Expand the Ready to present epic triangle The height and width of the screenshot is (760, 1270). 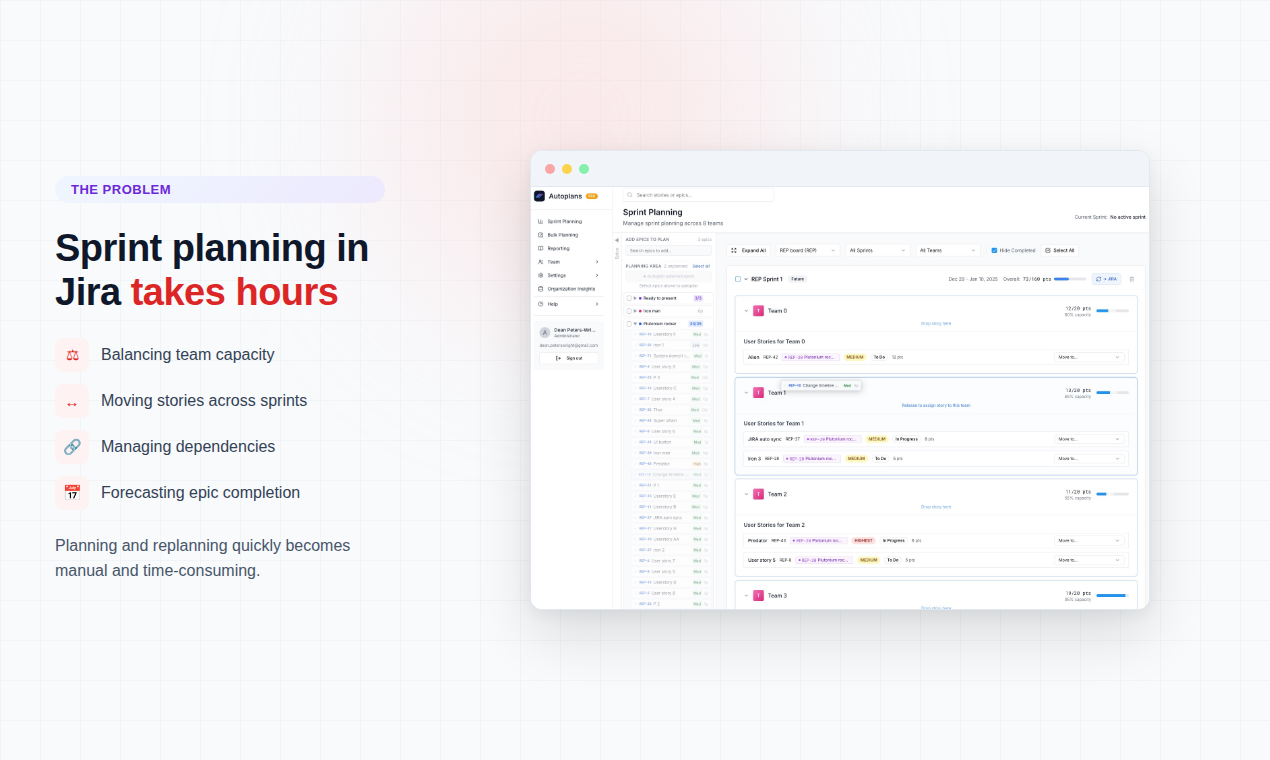(635, 298)
